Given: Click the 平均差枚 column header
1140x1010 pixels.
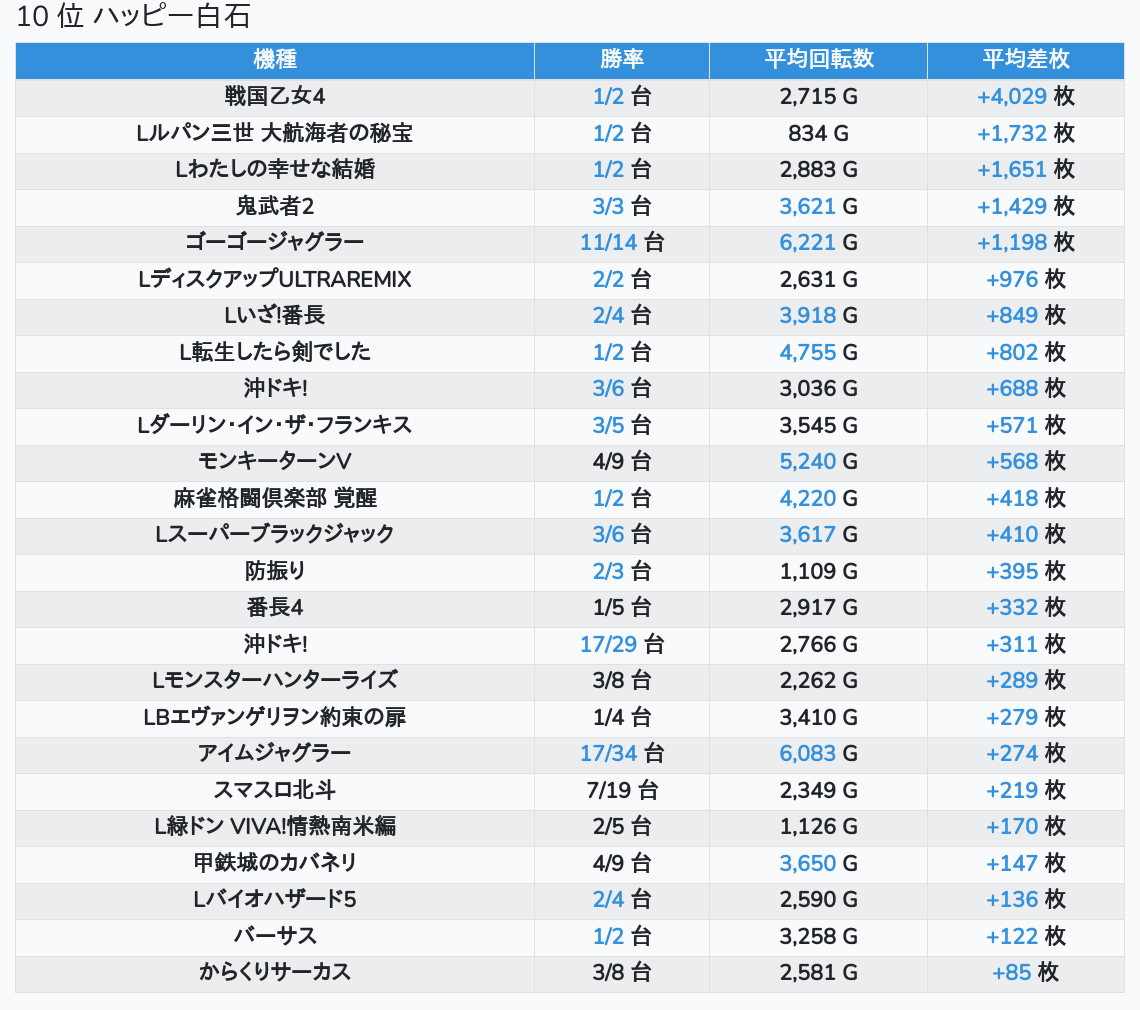Looking at the screenshot, I should click(1026, 60).
